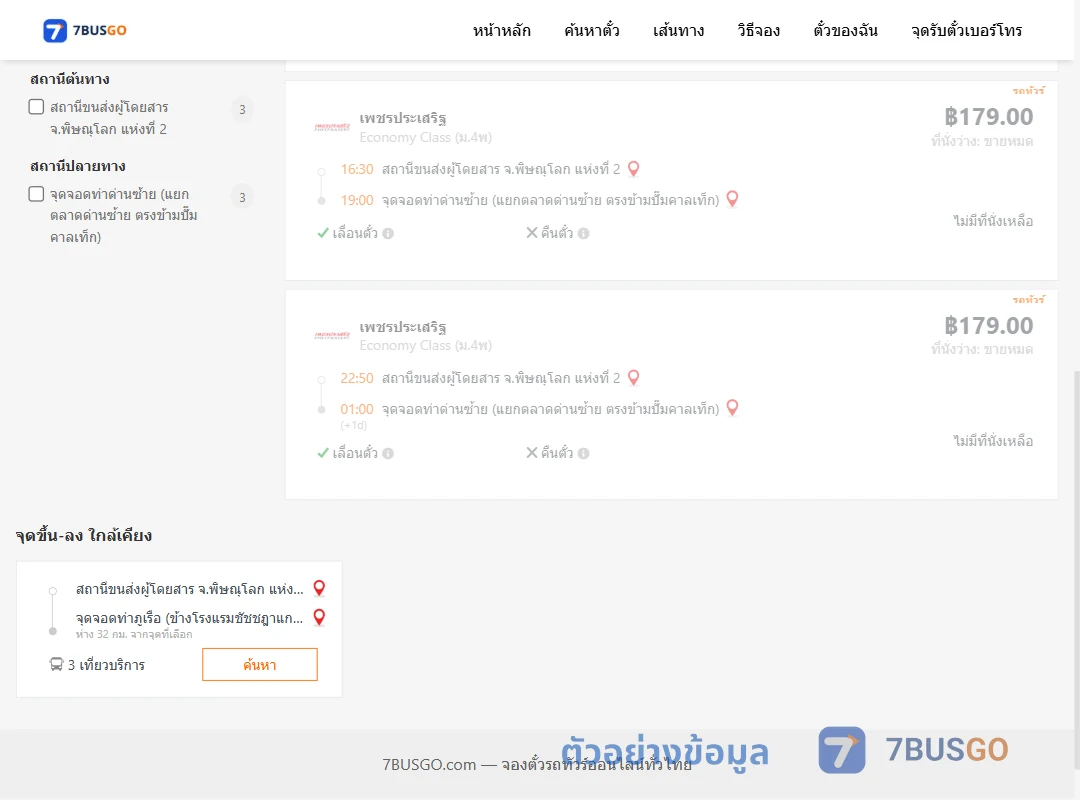1080x800 pixels.
Task: Open the หน้าหลัก menu item
Action: [501, 30]
